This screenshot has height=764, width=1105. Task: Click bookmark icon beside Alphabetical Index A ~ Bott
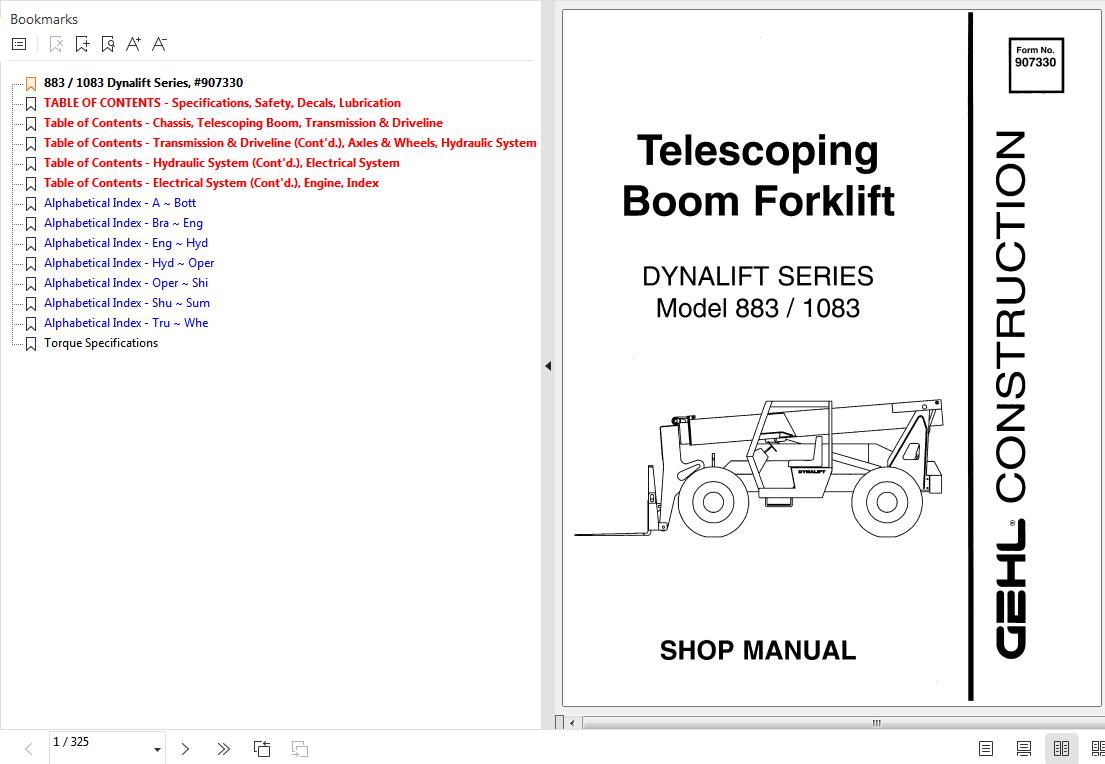31,204
